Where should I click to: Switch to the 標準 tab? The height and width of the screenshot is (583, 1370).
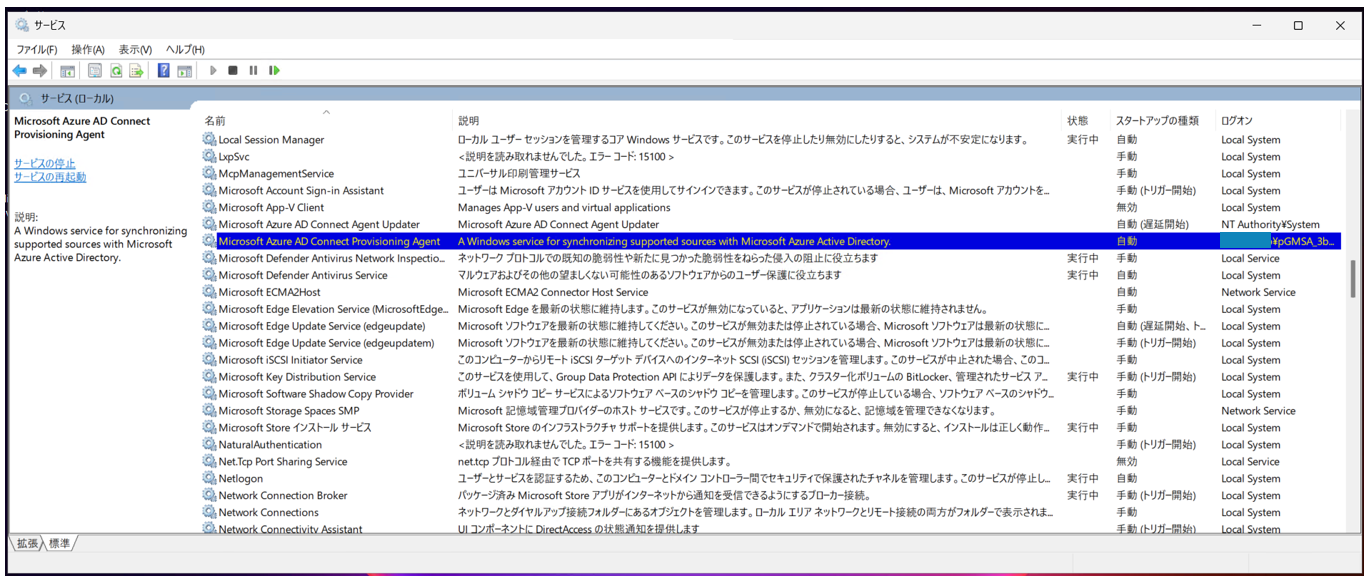59,543
